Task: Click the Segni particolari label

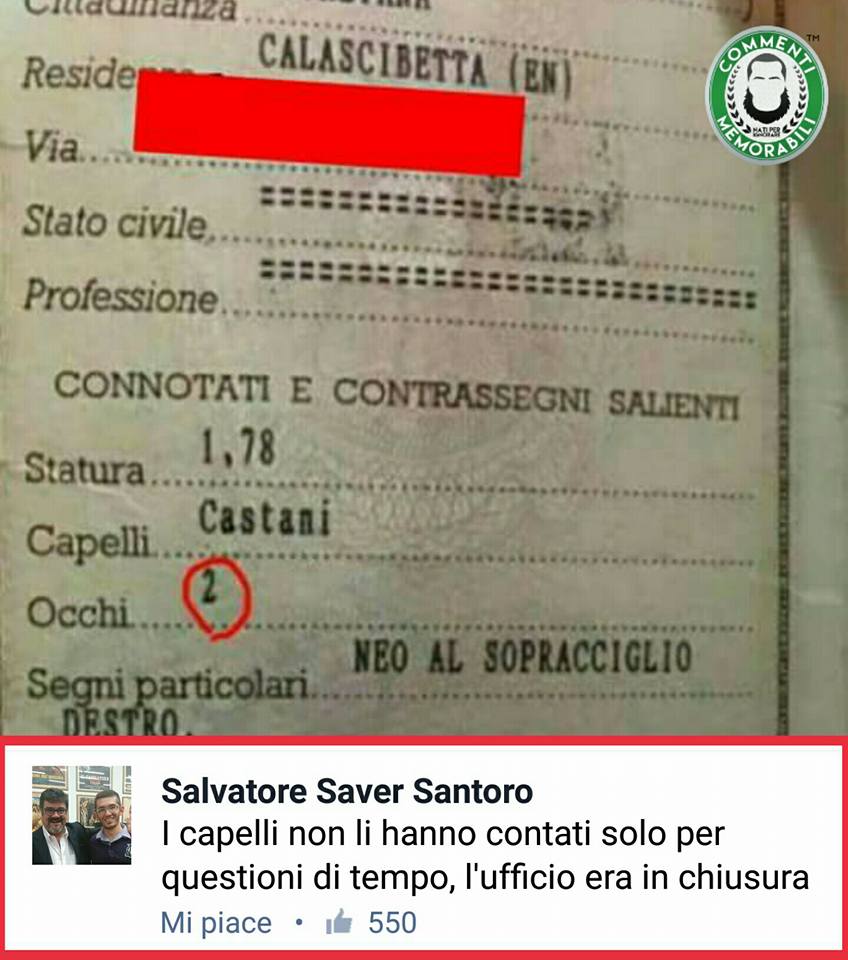Action: (x=167, y=684)
